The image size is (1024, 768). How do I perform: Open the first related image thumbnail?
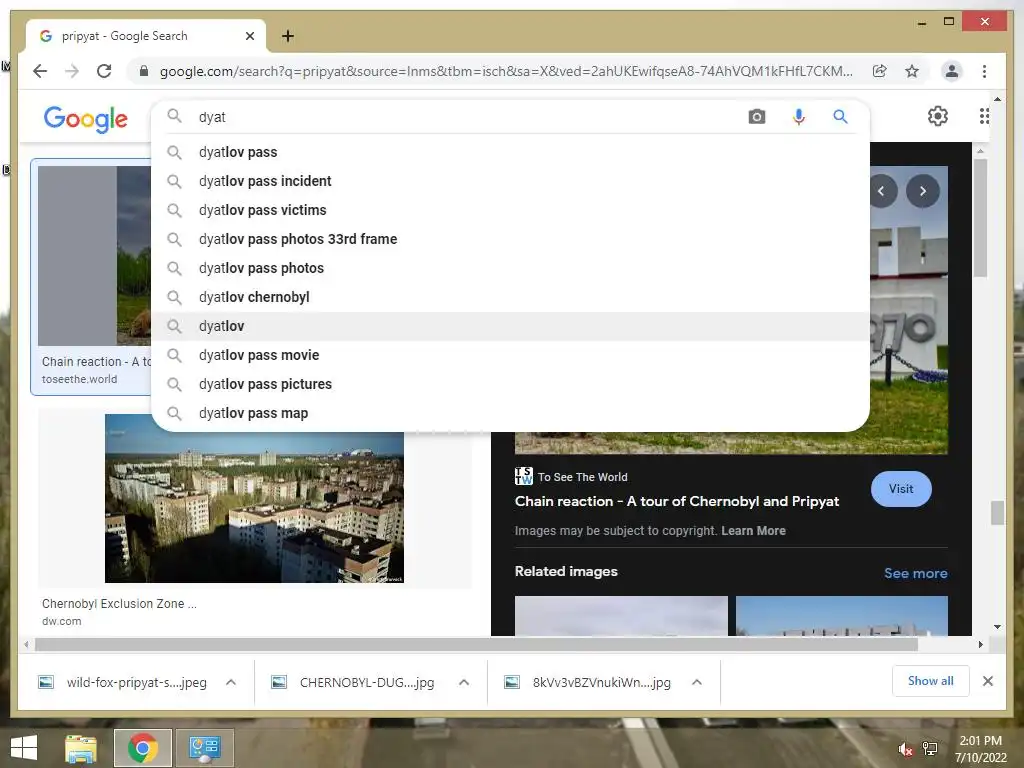[x=621, y=615]
